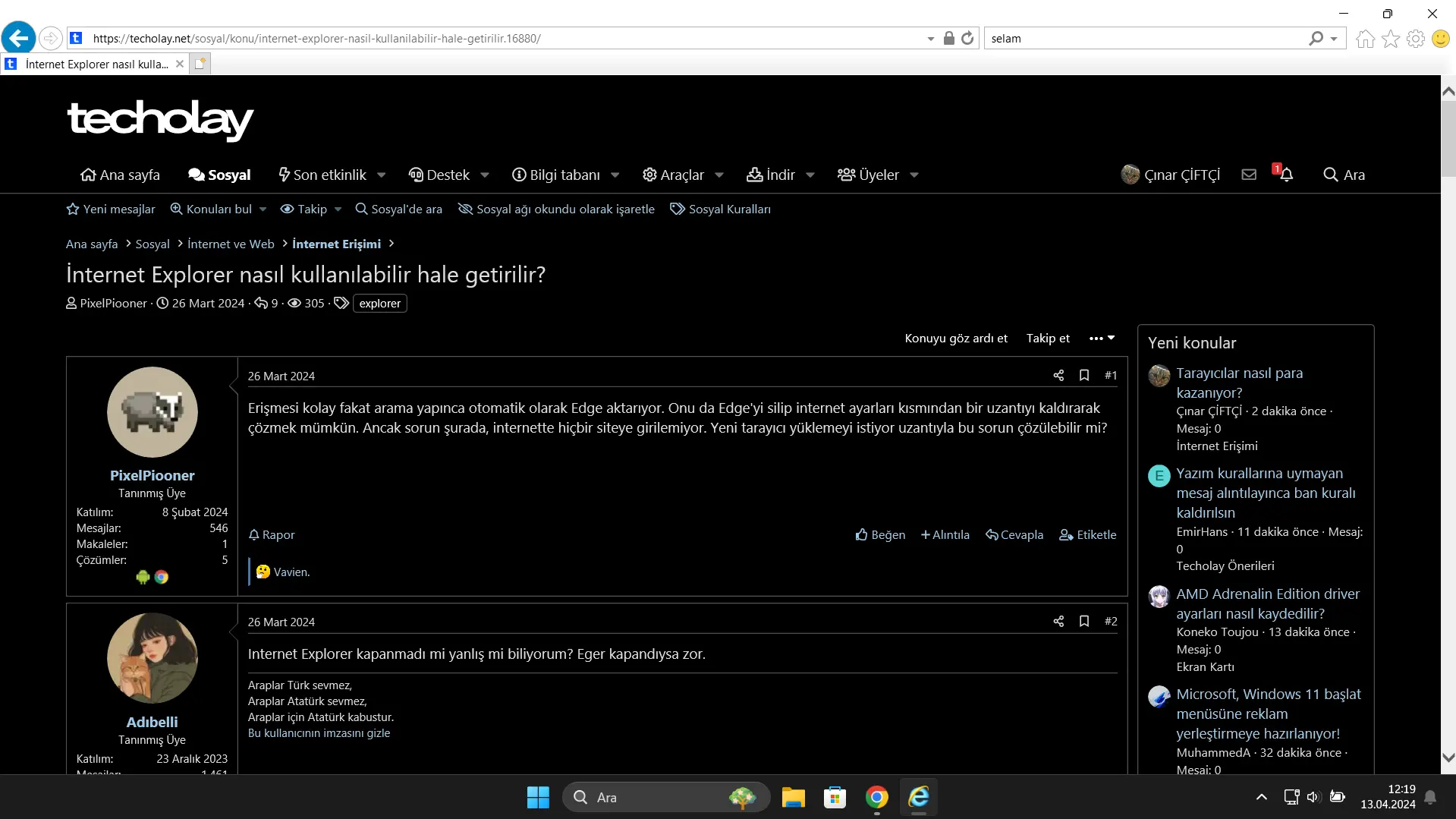Open the browser home icon
1456x819 pixels.
pyautogui.click(x=1365, y=39)
